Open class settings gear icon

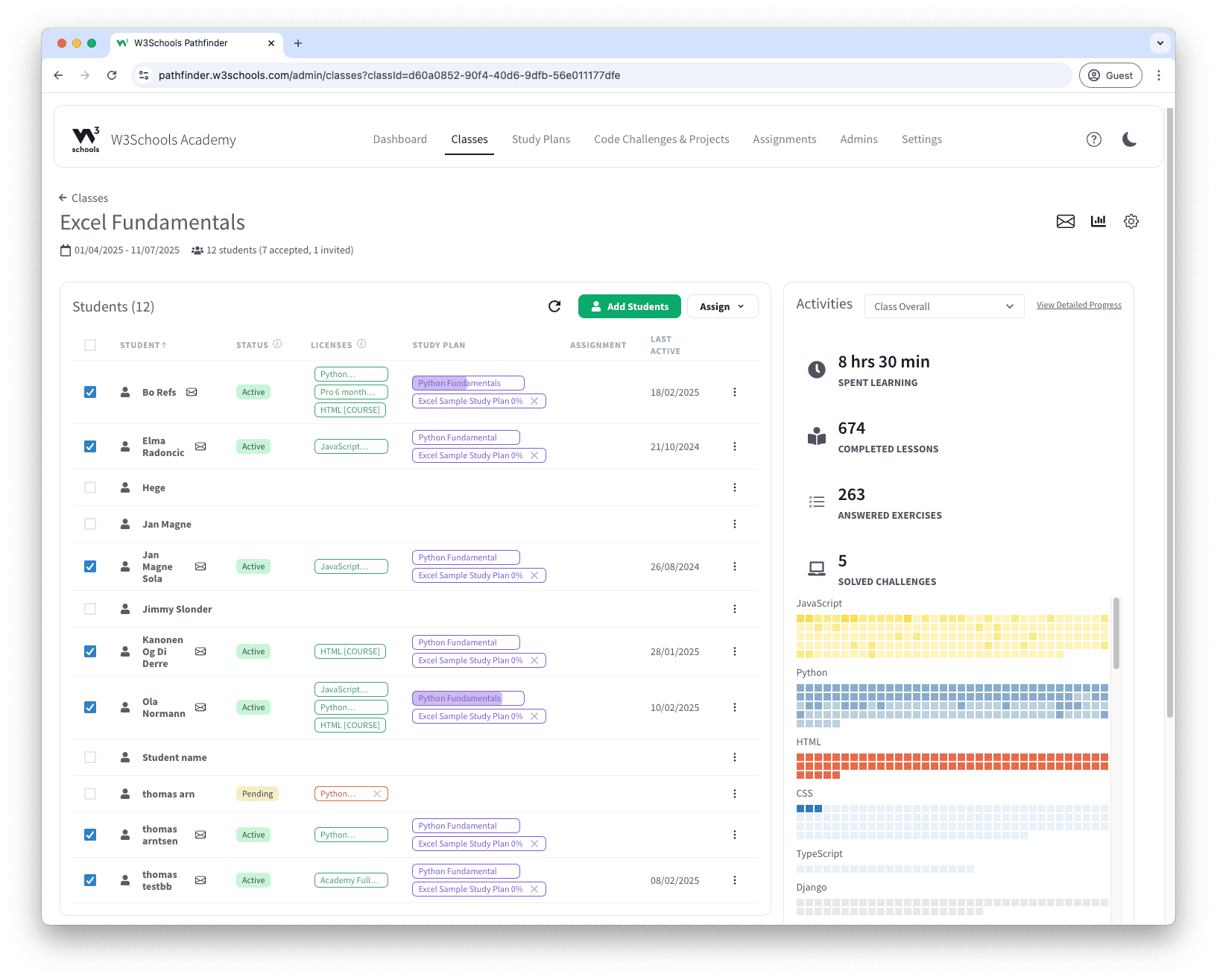pyautogui.click(x=1131, y=221)
